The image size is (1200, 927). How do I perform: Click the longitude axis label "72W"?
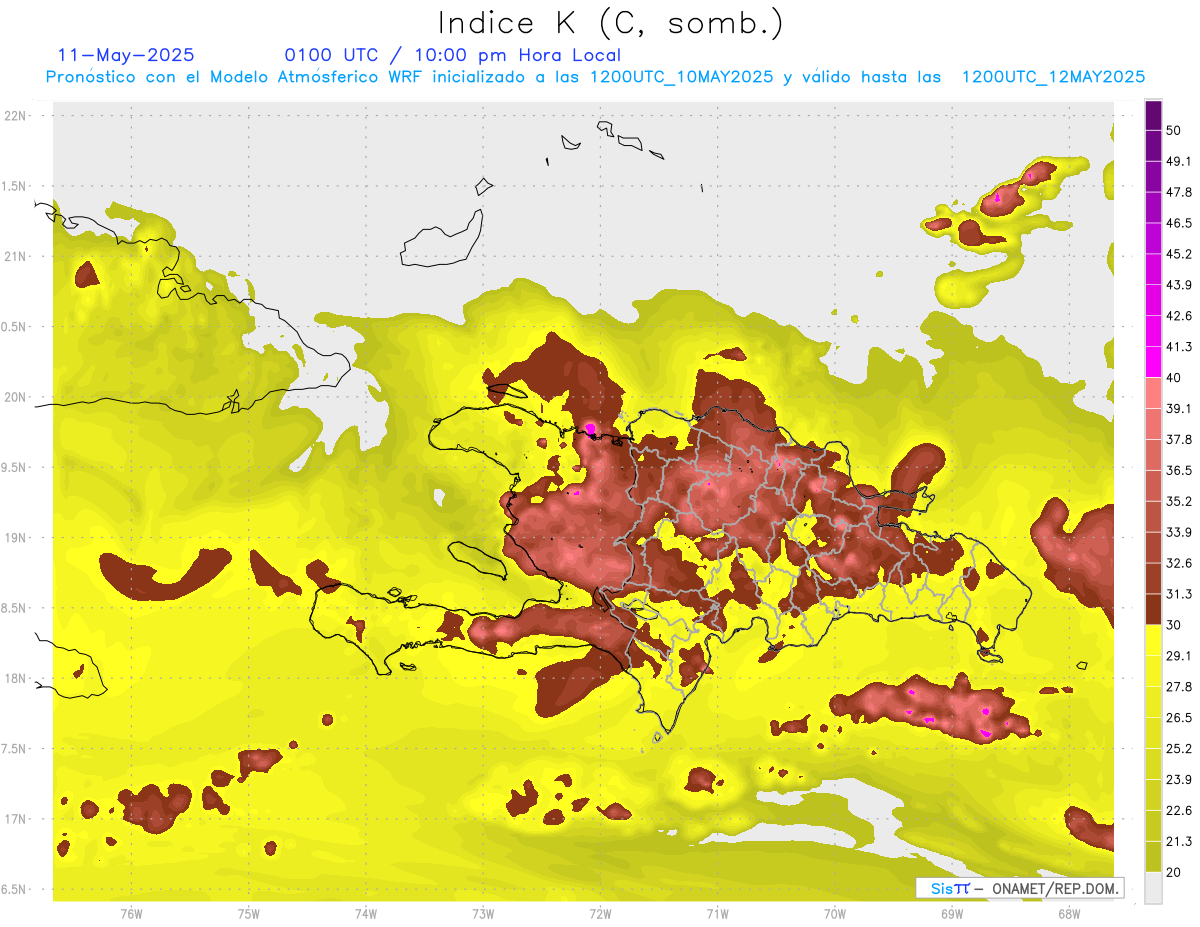600,913
